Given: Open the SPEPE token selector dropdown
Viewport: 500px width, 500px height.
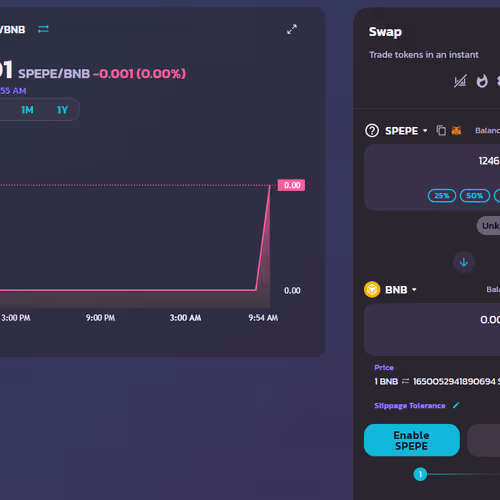Looking at the screenshot, I should [406, 131].
